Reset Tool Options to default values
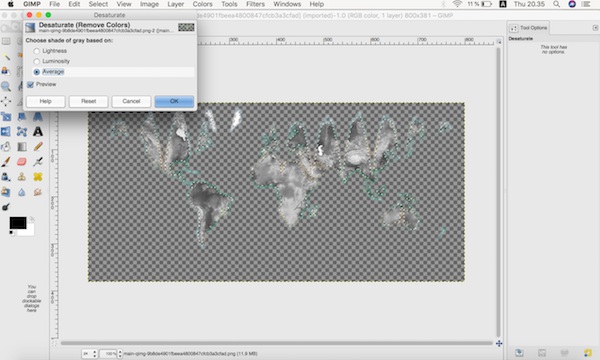 click(x=588, y=352)
